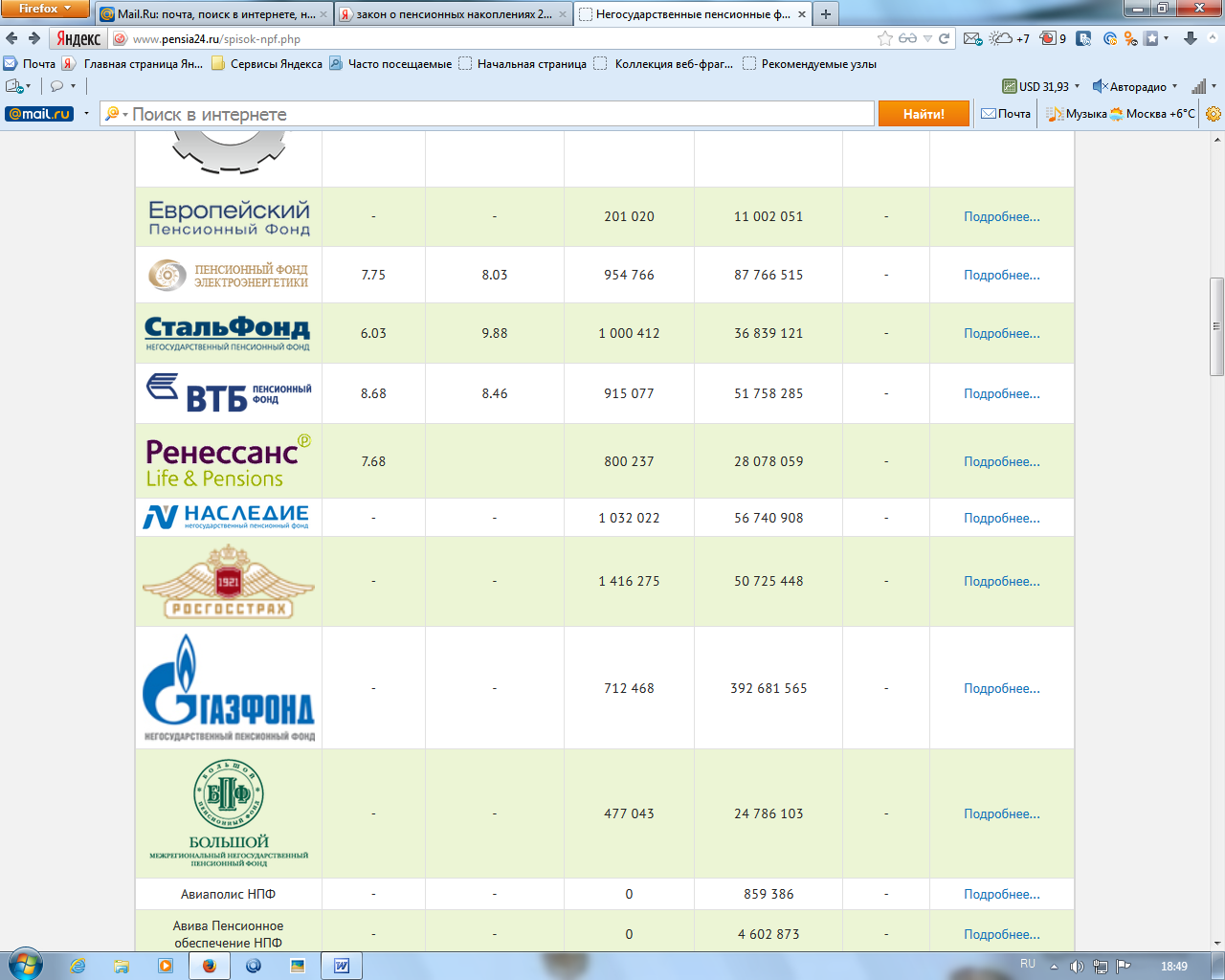This screenshot has width=1225, height=980.
Task: Click the Росгосстрах logo image
Action: click(229, 581)
